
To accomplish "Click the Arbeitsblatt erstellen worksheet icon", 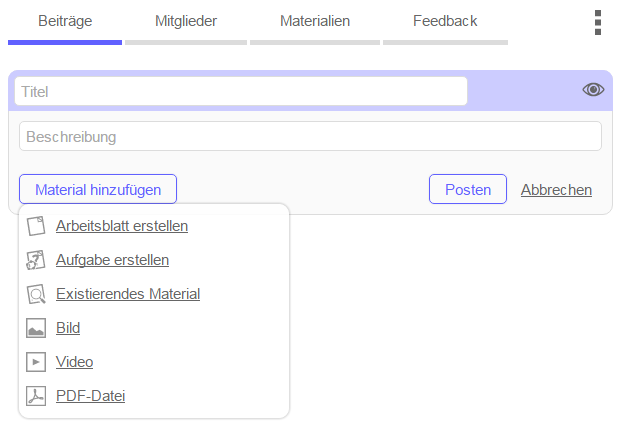I will 36,226.
